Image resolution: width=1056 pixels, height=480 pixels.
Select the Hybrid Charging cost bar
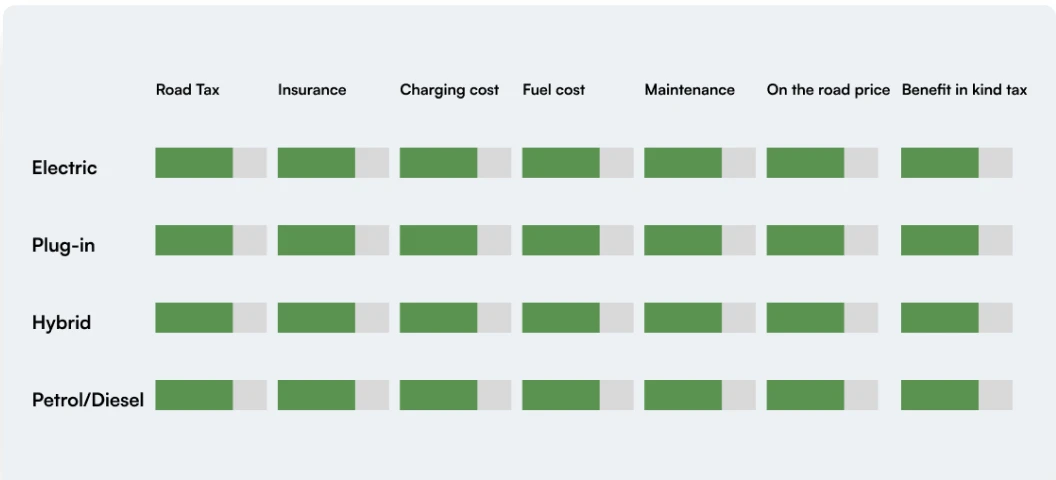455,318
